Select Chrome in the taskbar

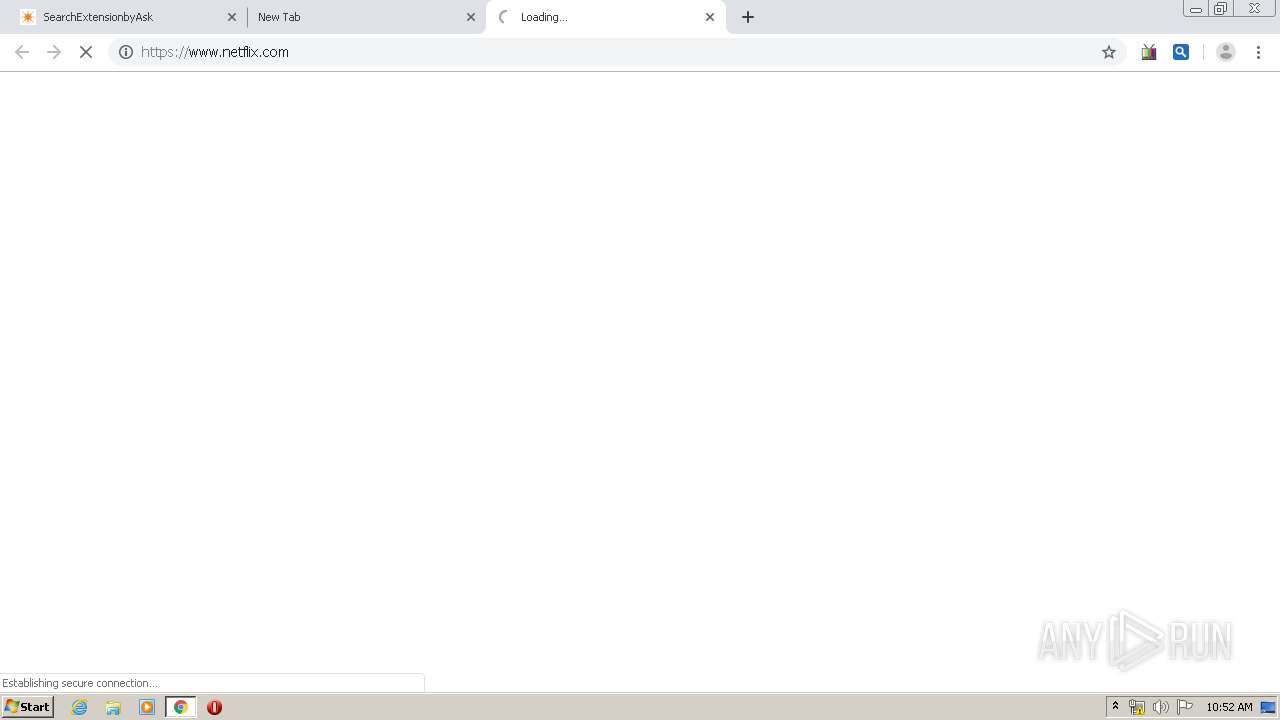pyautogui.click(x=181, y=707)
